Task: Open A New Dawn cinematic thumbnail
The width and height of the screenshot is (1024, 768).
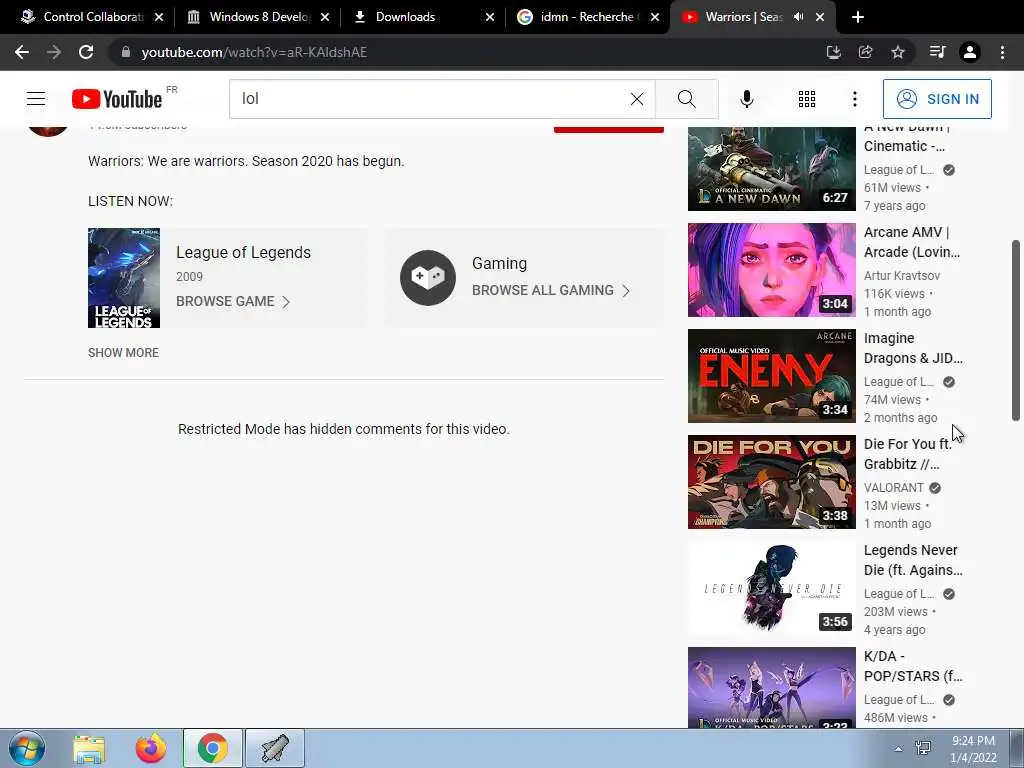Action: [x=771, y=168]
